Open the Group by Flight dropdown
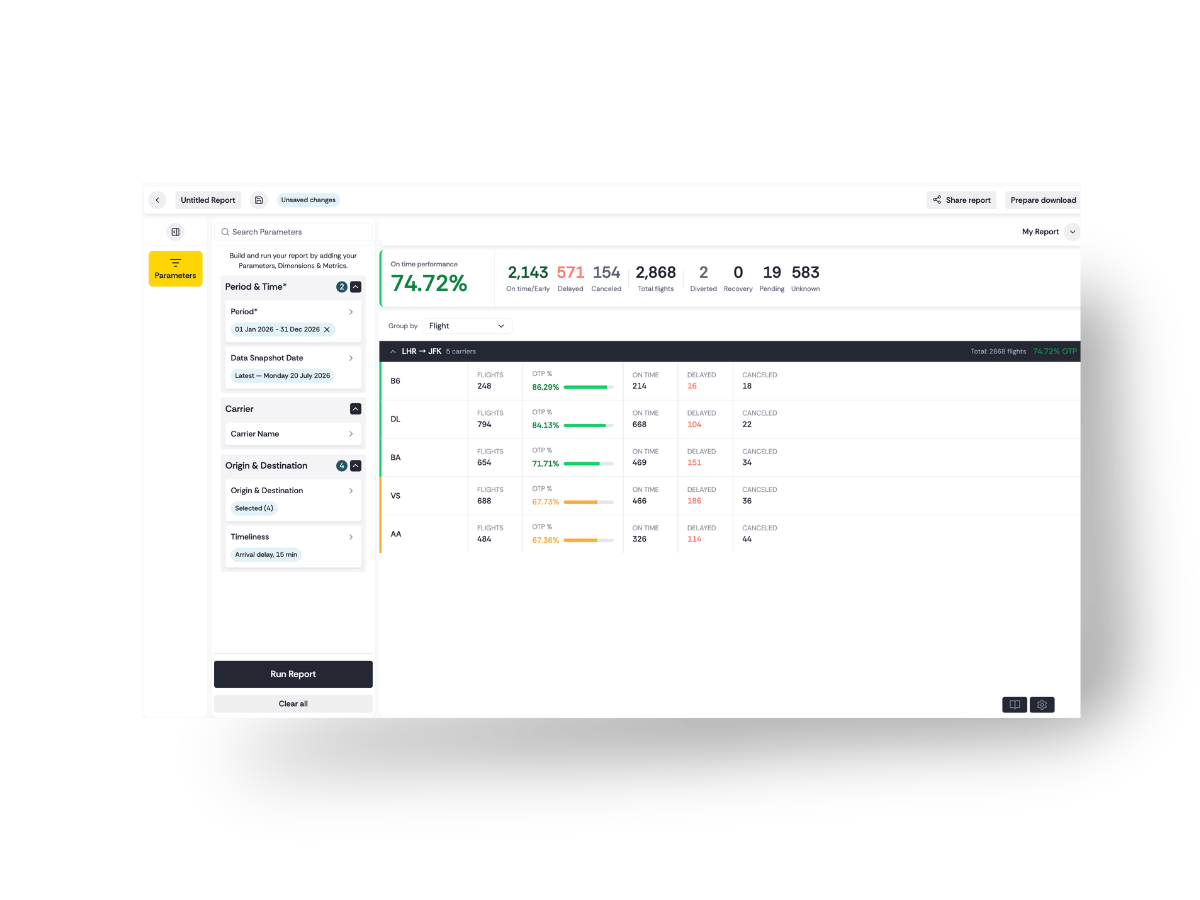Viewport: 1200px width, 900px height. [467, 326]
